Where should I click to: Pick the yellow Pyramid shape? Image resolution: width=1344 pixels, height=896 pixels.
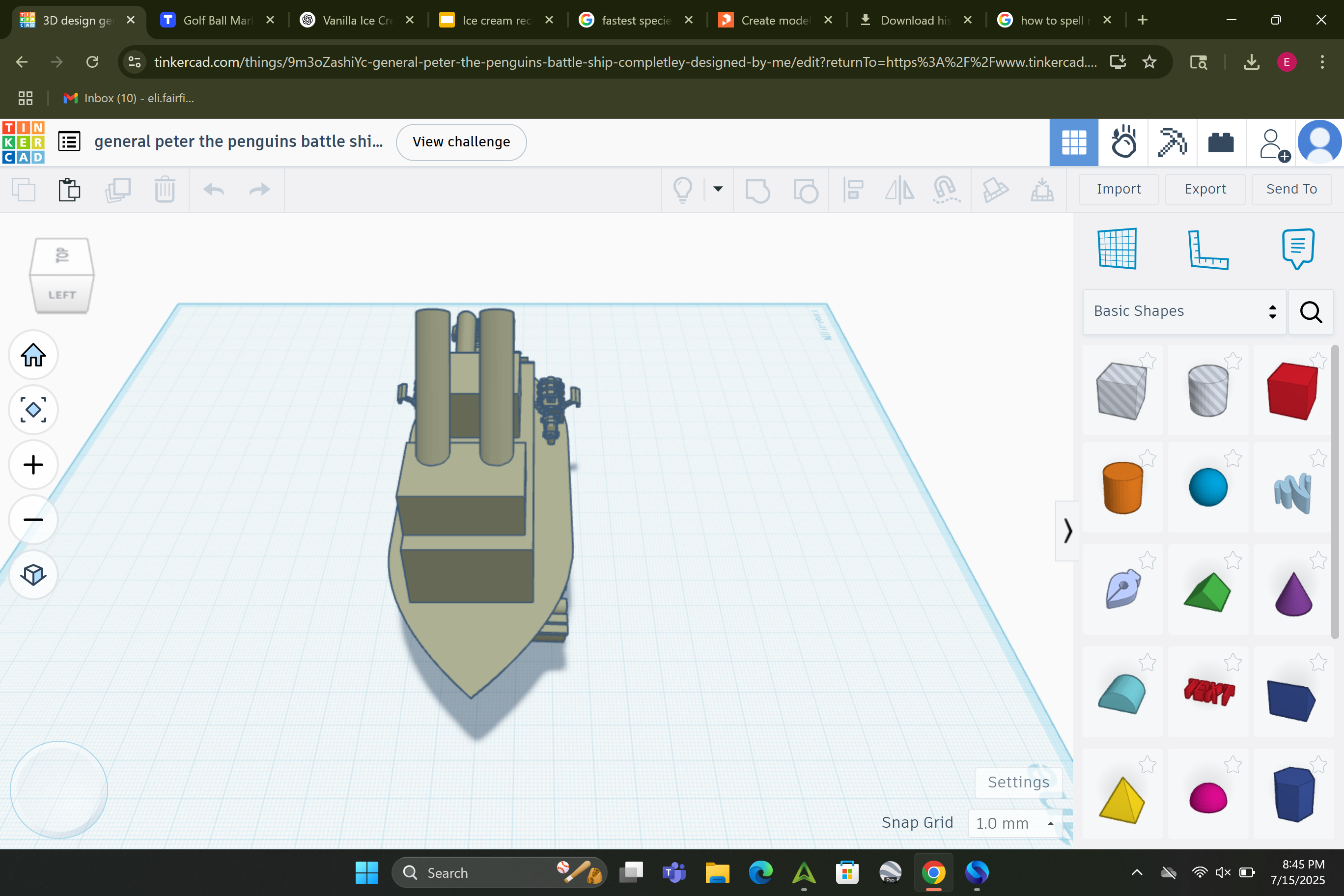pos(1121,800)
